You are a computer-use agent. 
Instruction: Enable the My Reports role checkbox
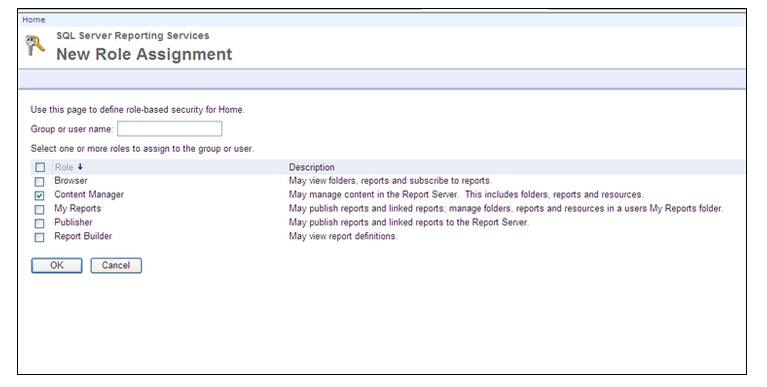click(40, 209)
